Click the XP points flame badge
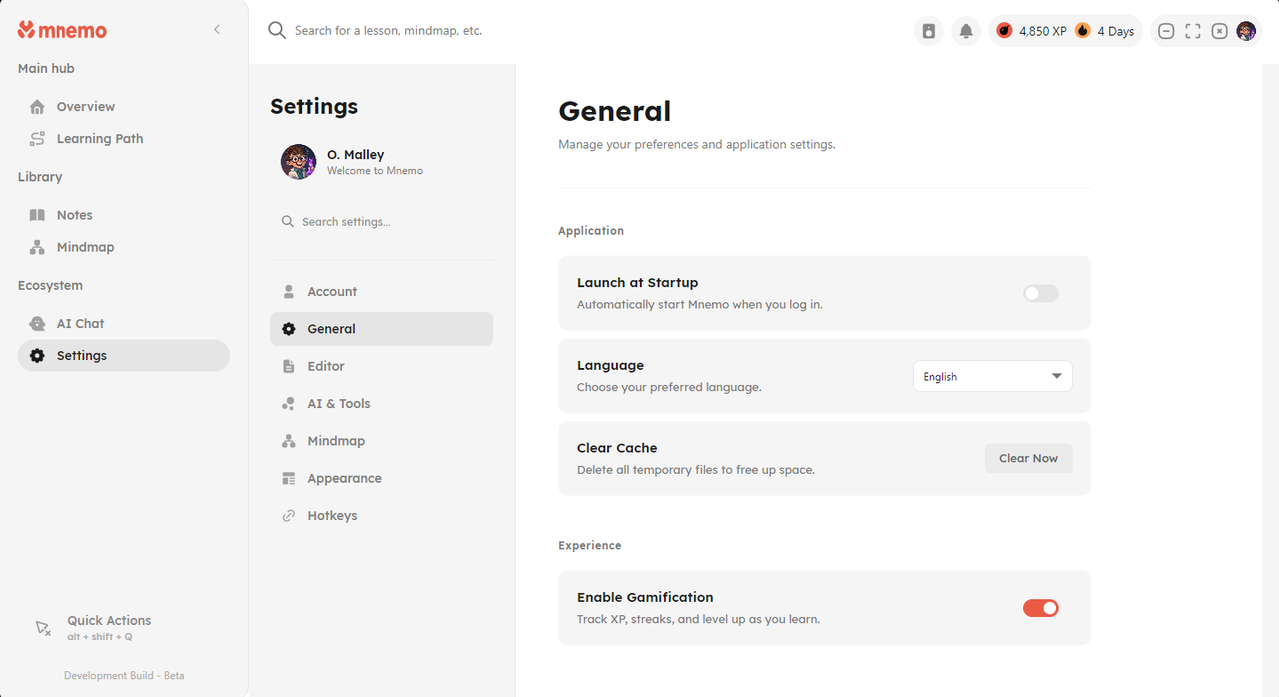 pos(1004,31)
